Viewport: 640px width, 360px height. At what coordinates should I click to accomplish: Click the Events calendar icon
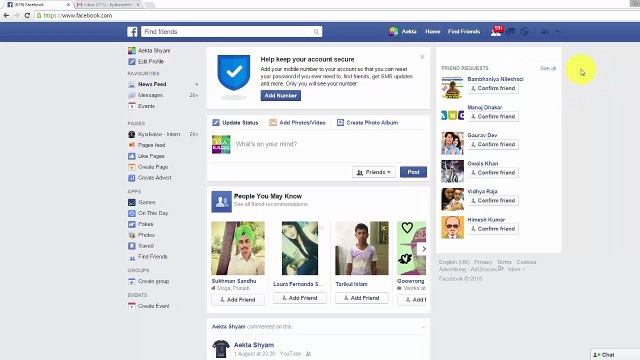coord(131,106)
